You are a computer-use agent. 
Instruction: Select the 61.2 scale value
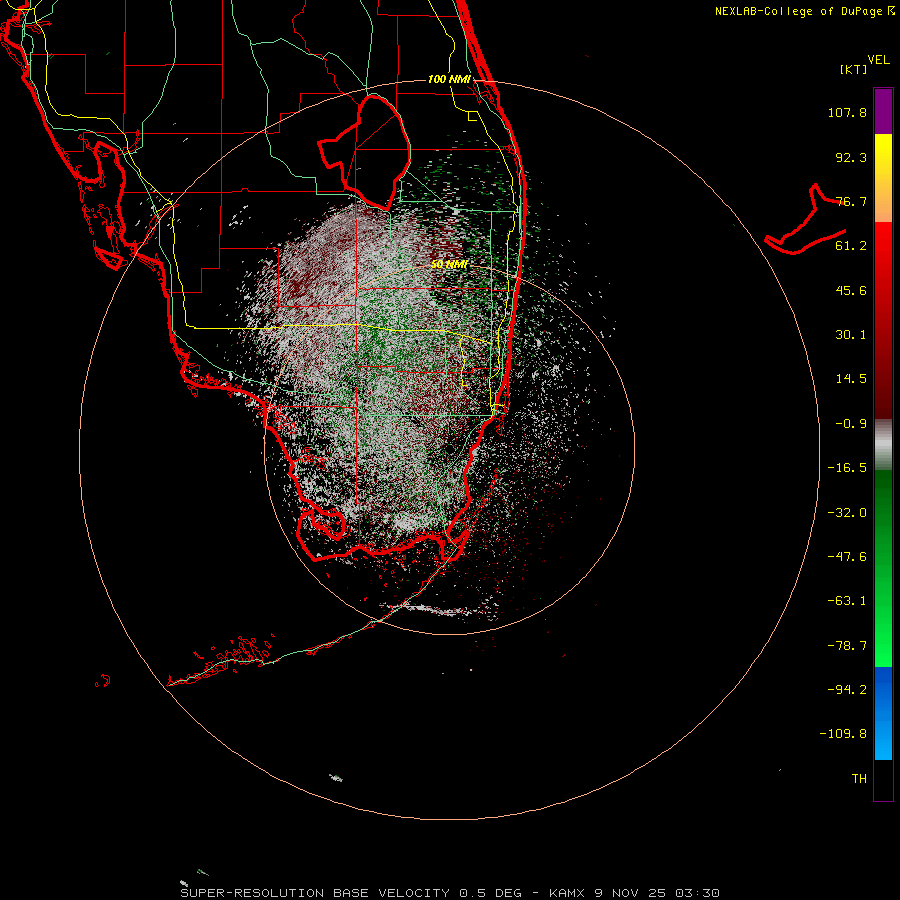(851, 246)
